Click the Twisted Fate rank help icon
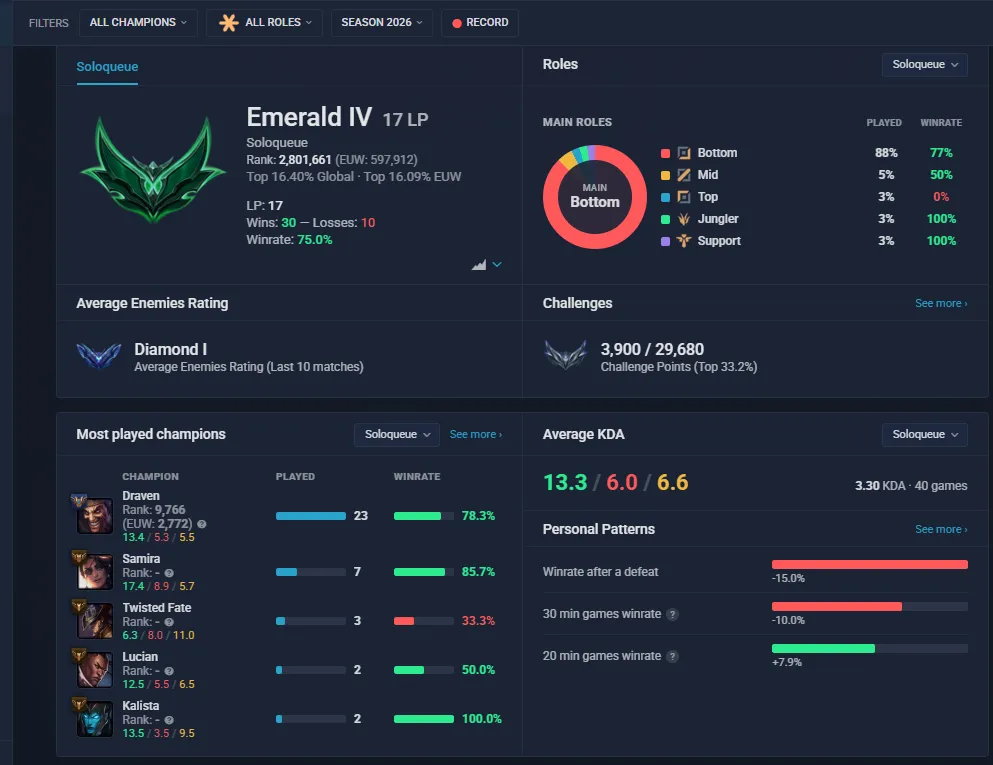 pyautogui.click(x=169, y=622)
